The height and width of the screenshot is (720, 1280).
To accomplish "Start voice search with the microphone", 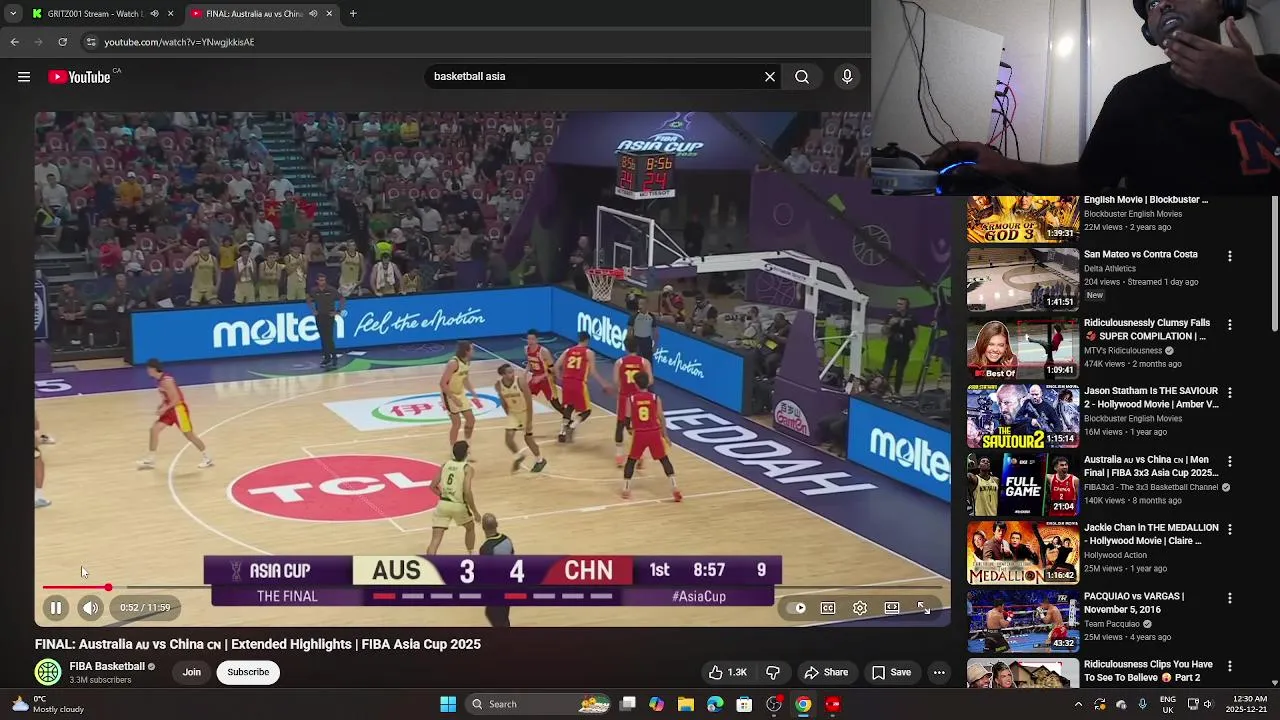I will 847,77.
